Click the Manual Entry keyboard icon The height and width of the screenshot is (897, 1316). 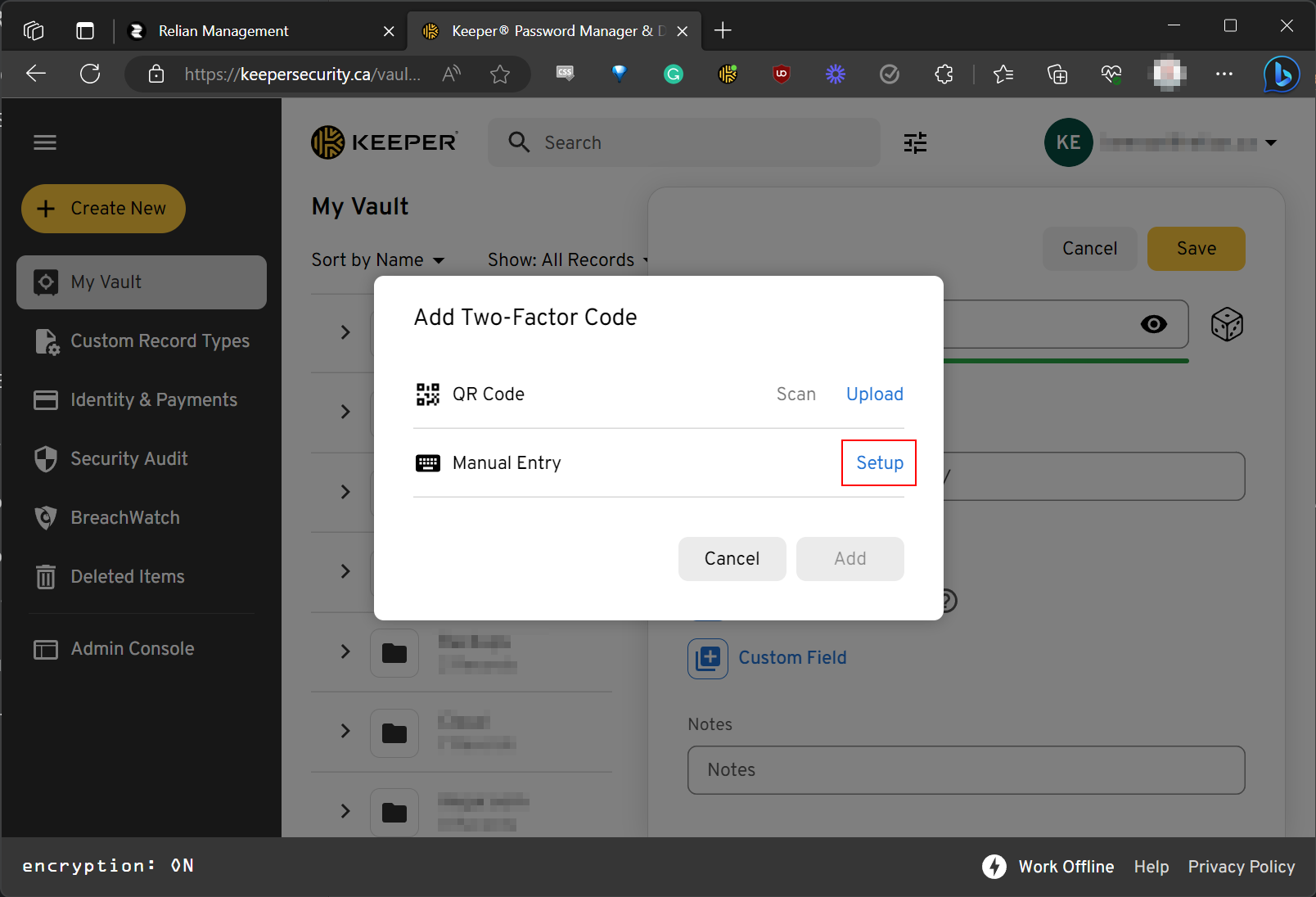(427, 463)
